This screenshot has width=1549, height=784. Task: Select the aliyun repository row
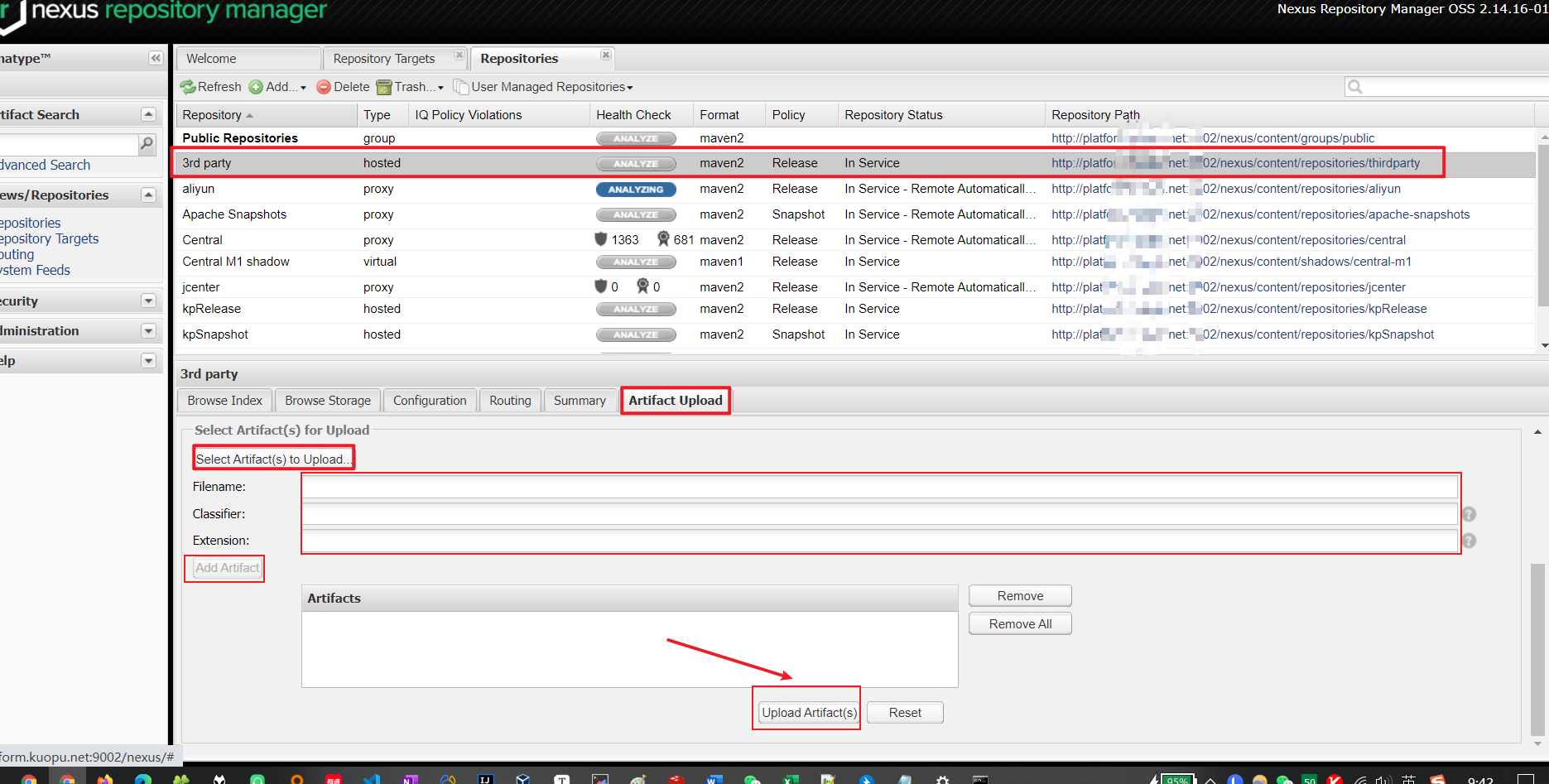(857, 189)
